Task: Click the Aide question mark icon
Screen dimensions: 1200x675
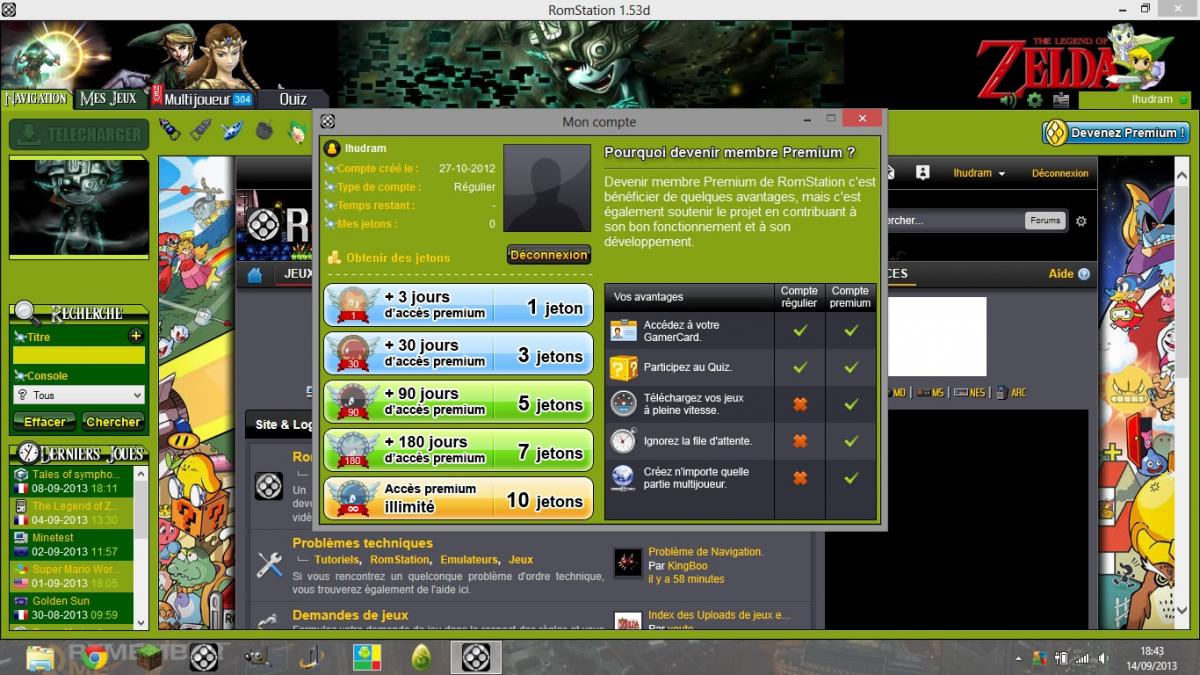Action: (1084, 274)
